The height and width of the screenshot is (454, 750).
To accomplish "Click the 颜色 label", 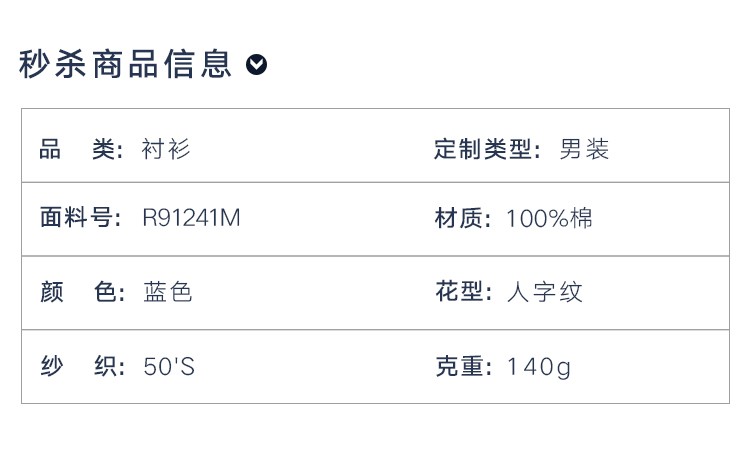I will coord(83,292).
